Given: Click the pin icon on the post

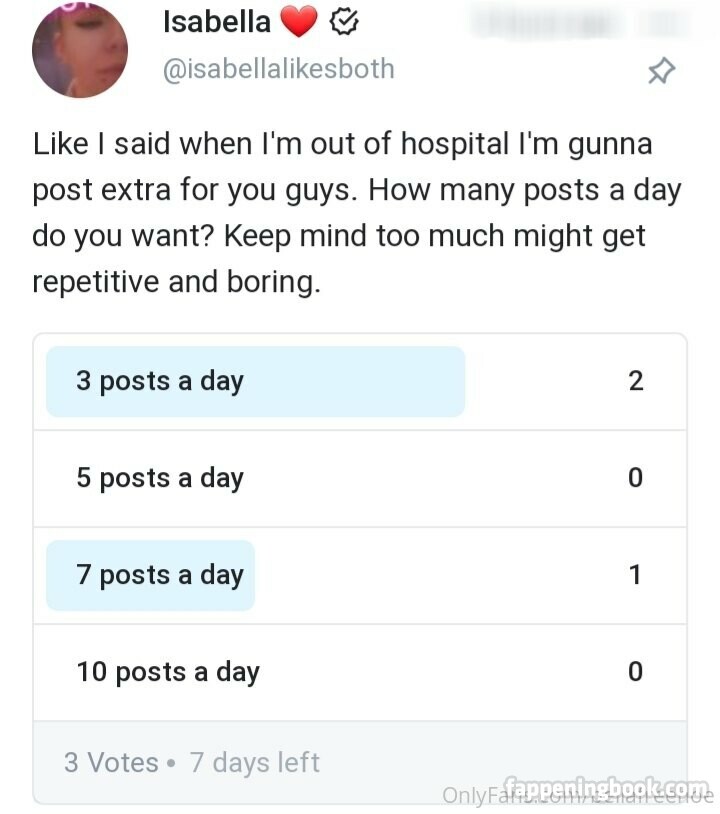Looking at the screenshot, I should click(661, 71).
